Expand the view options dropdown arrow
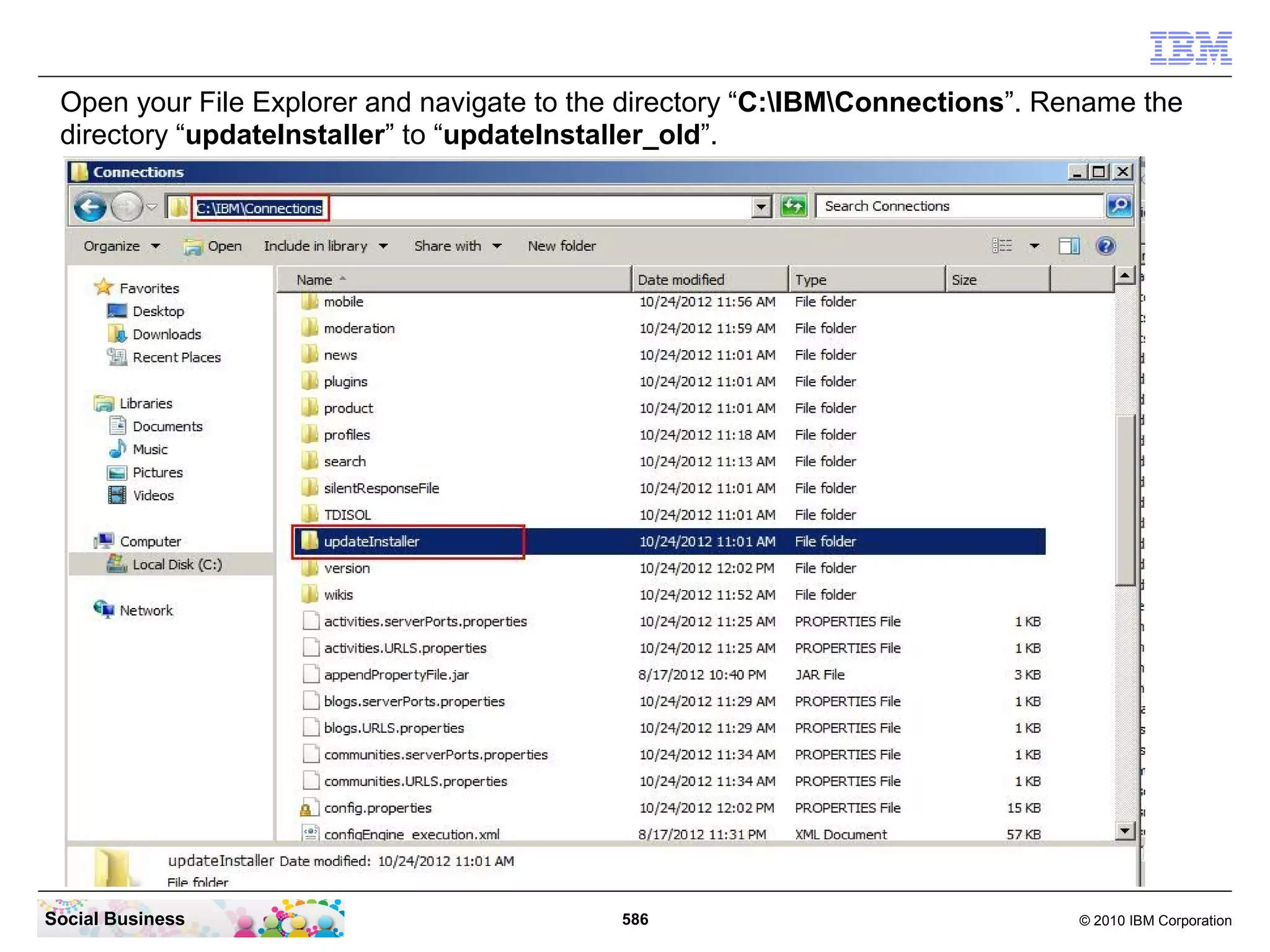Screen dimensions: 1270x952 1034,246
